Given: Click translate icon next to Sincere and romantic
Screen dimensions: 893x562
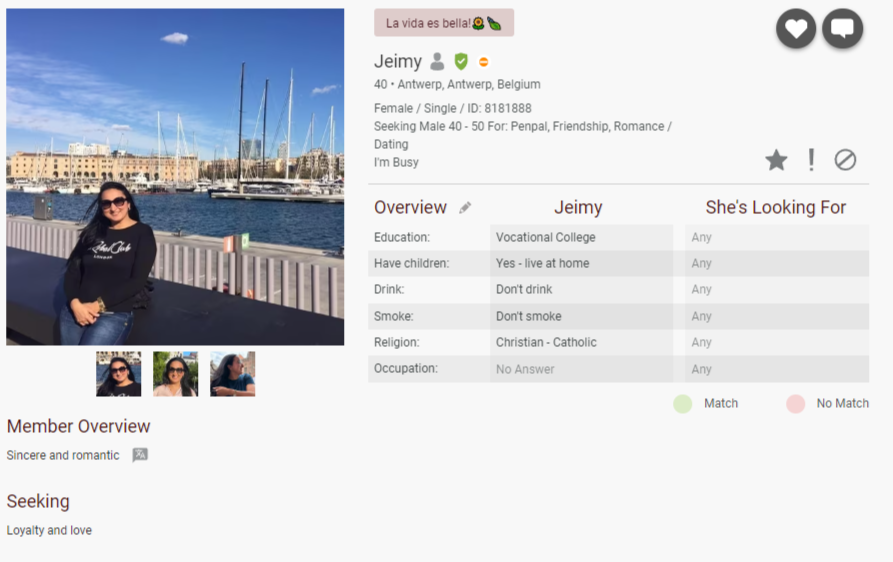Looking at the screenshot, I should [140, 455].
